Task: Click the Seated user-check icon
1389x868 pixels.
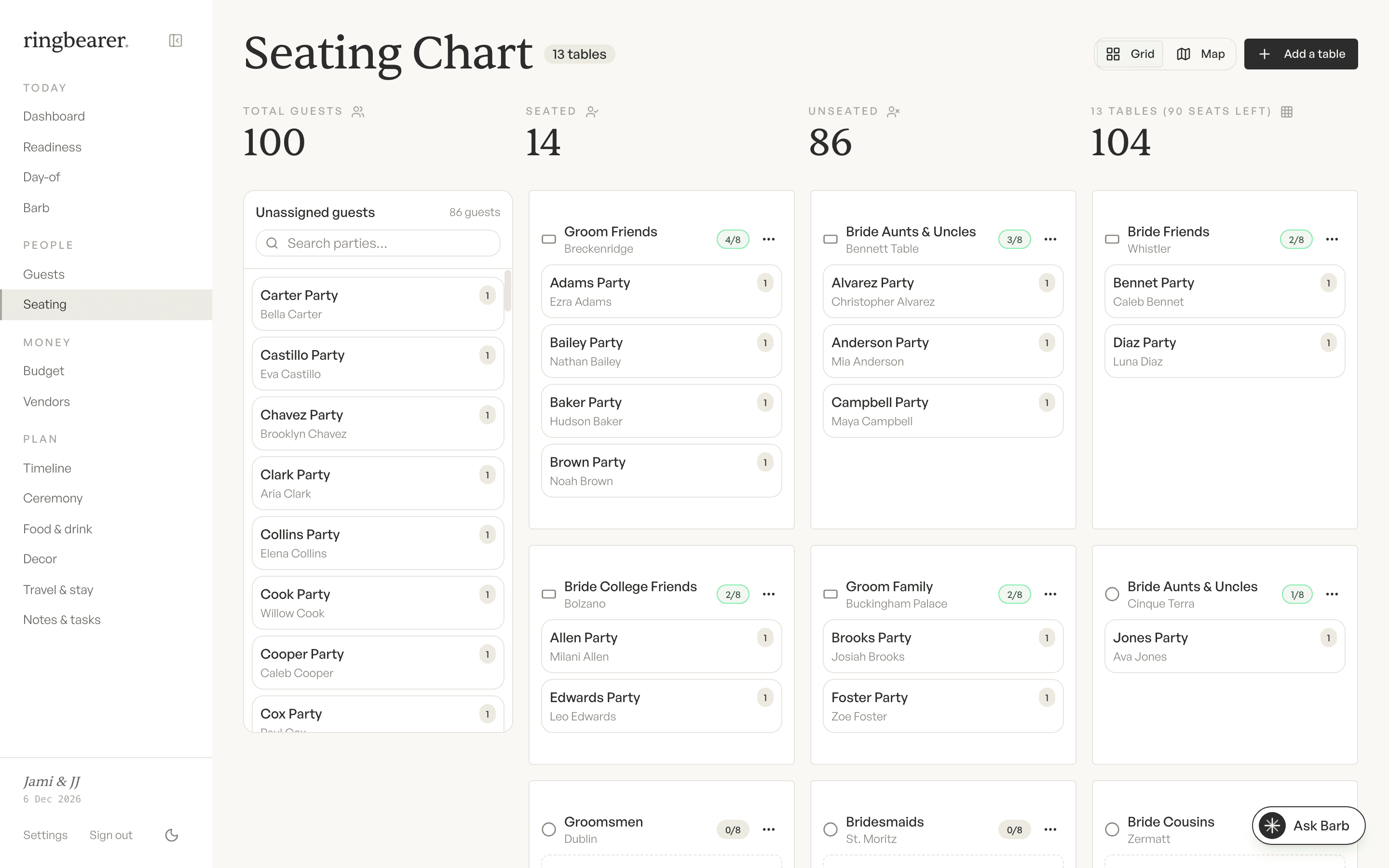Action: tap(592, 111)
